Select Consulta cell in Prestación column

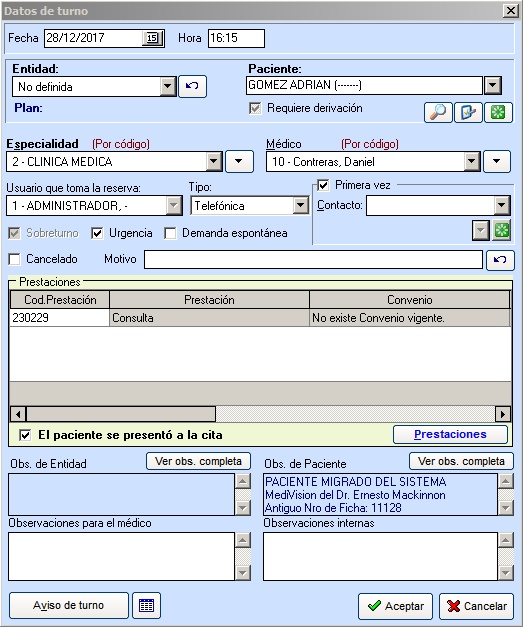tap(210, 318)
